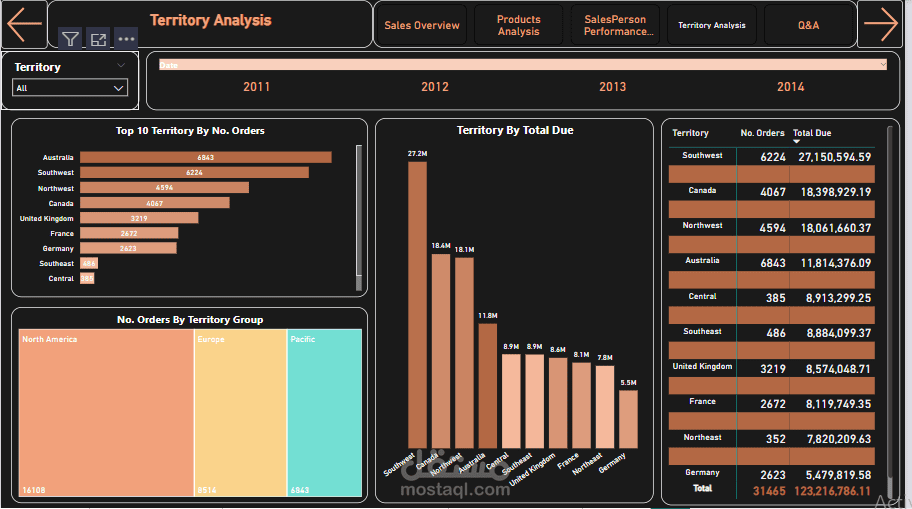Image resolution: width=912 pixels, height=509 pixels.
Task: Open the Q&A tab
Action: point(808,25)
